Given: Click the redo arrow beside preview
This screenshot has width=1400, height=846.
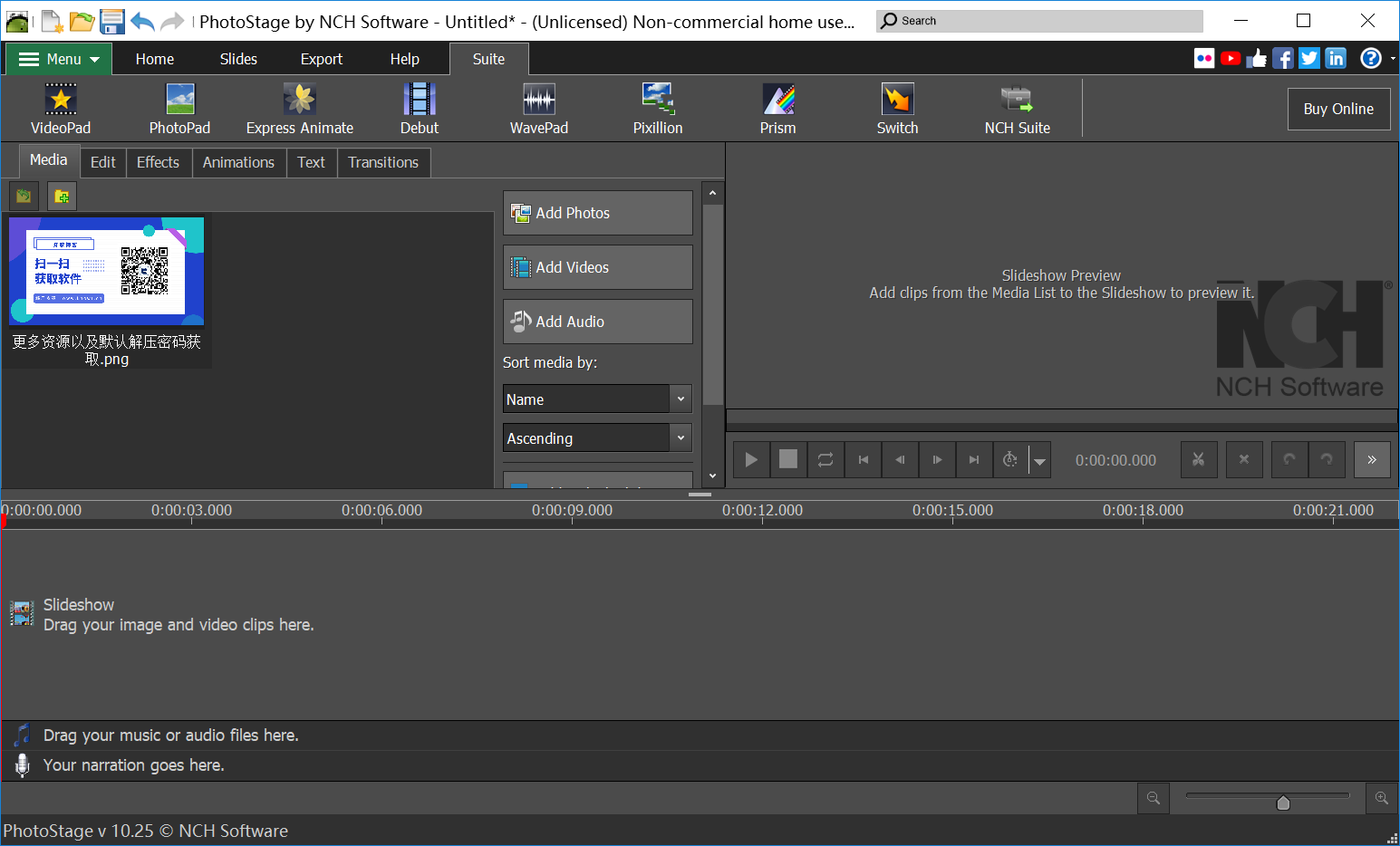Looking at the screenshot, I should point(1327,459).
